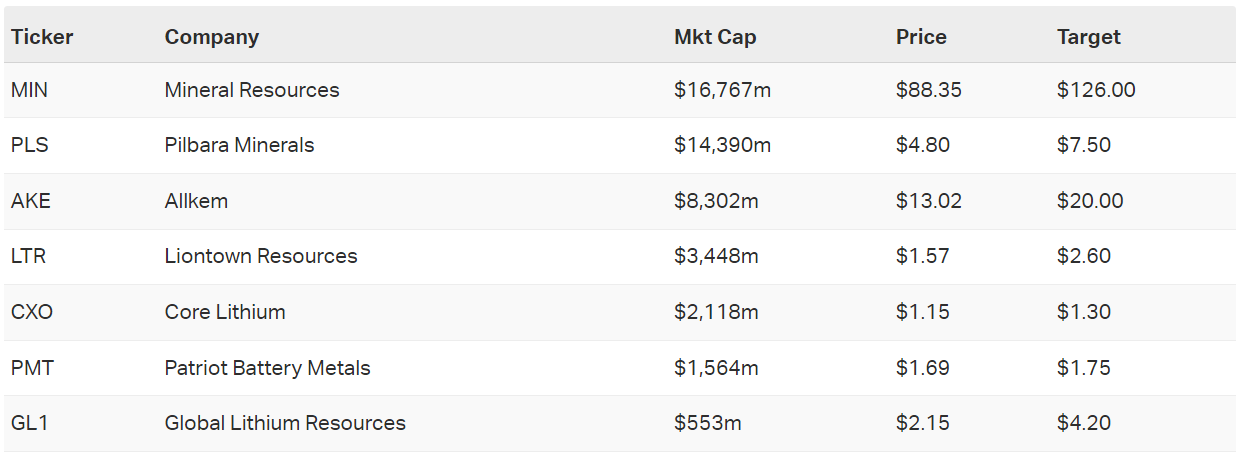Viewport: 1240px width, 459px height.
Task: Select the Pilbara Minerals company name
Action: click(239, 145)
